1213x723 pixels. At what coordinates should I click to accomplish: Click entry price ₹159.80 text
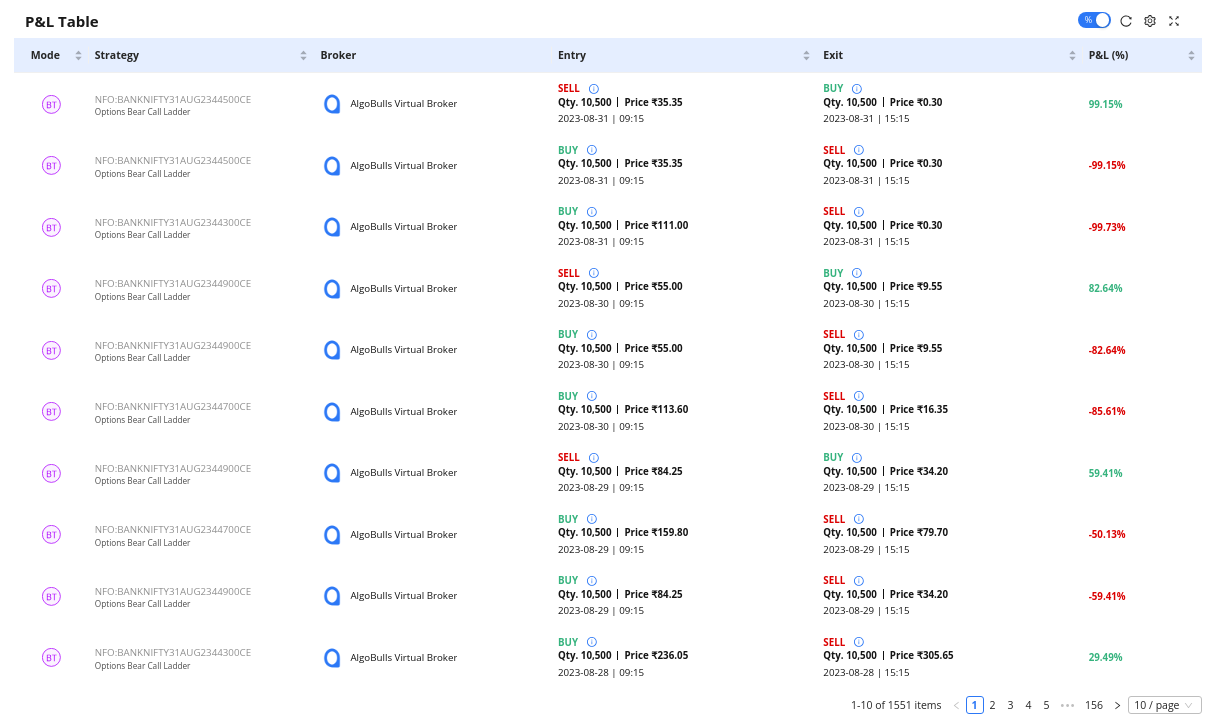pos(656,532)
